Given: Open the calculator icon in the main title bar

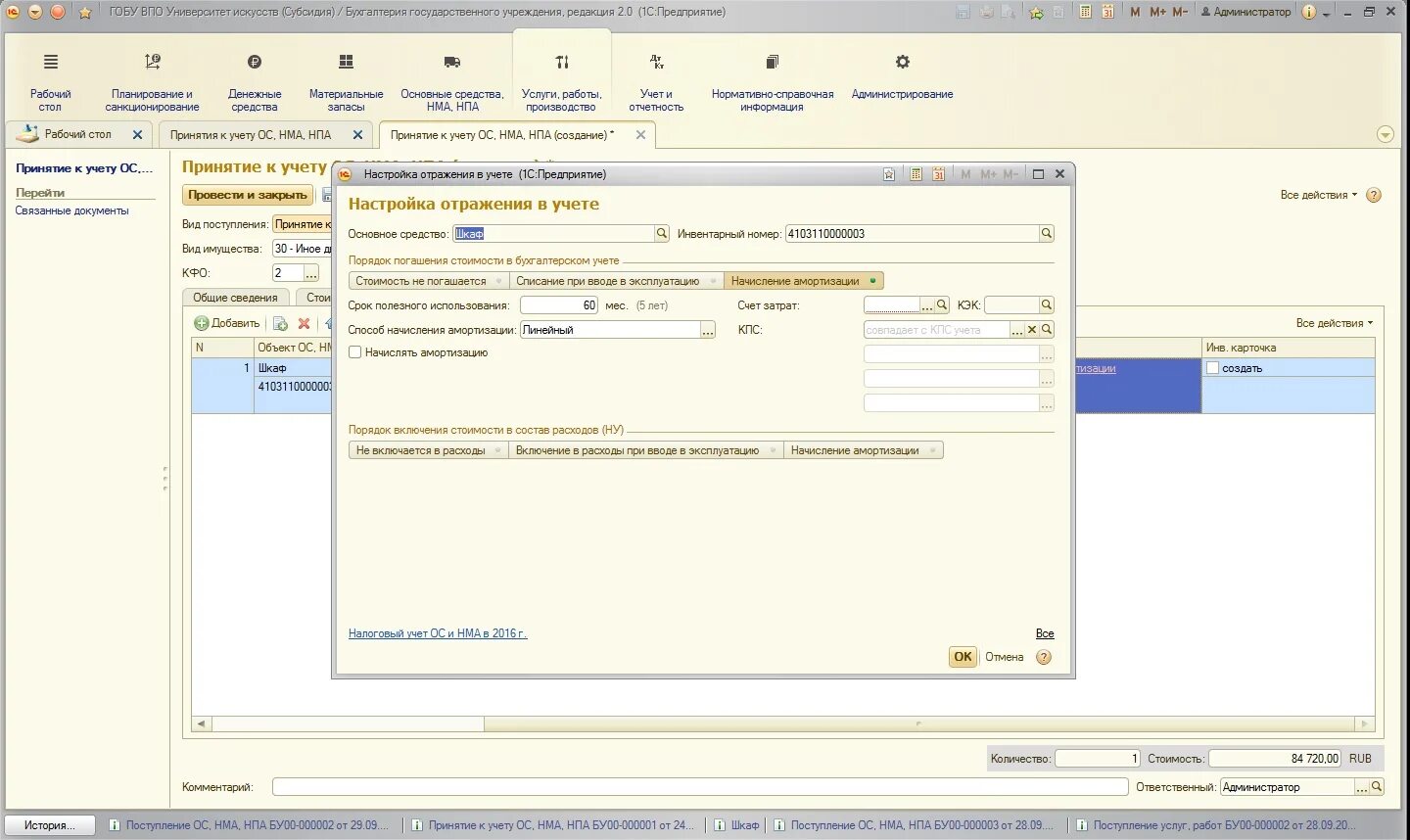Looking at the screenshot, I should [x=1085, y=12].
